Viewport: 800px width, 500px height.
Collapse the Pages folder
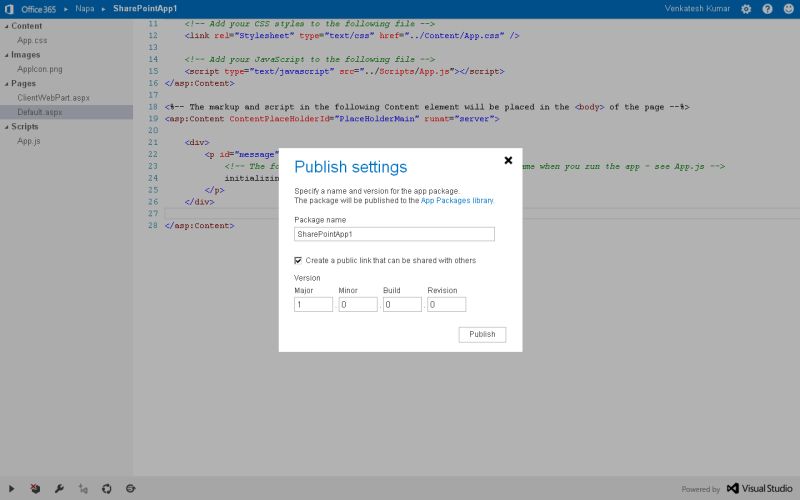pos(7,83)
